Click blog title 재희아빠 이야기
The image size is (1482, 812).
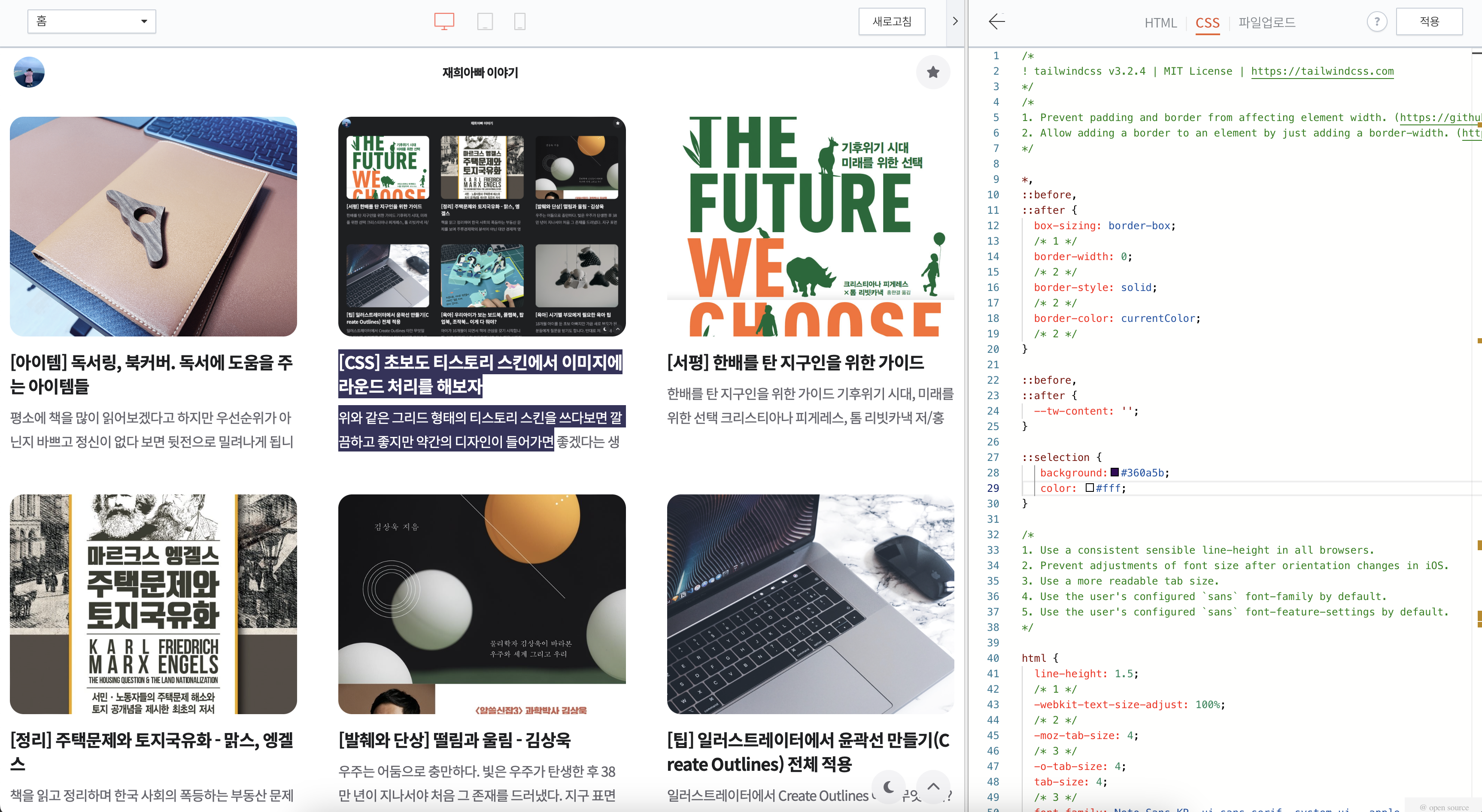pyautogui.click(x=480, y=73)
